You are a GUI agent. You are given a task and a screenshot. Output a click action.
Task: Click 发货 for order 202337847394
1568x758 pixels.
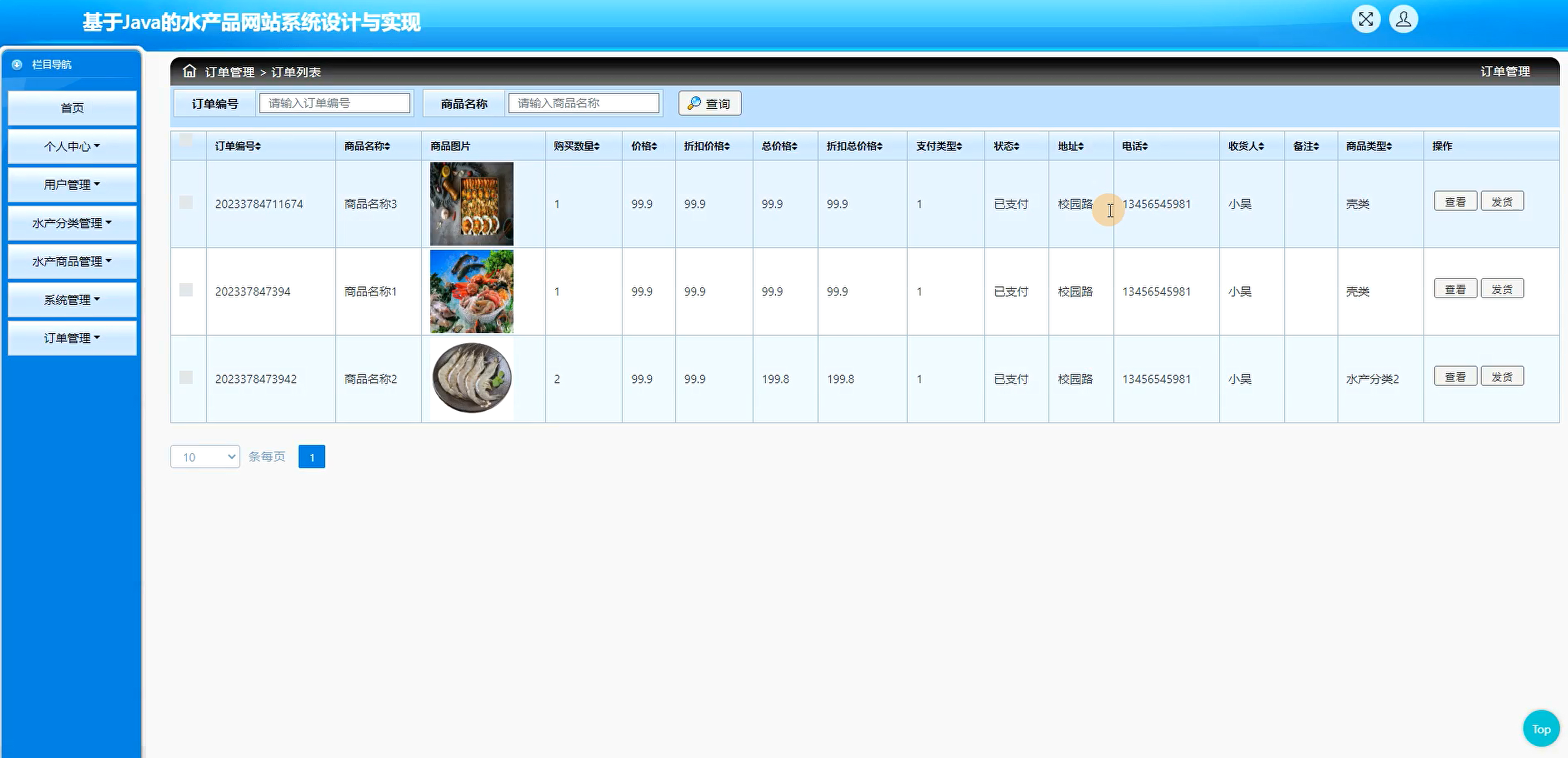1502,289
